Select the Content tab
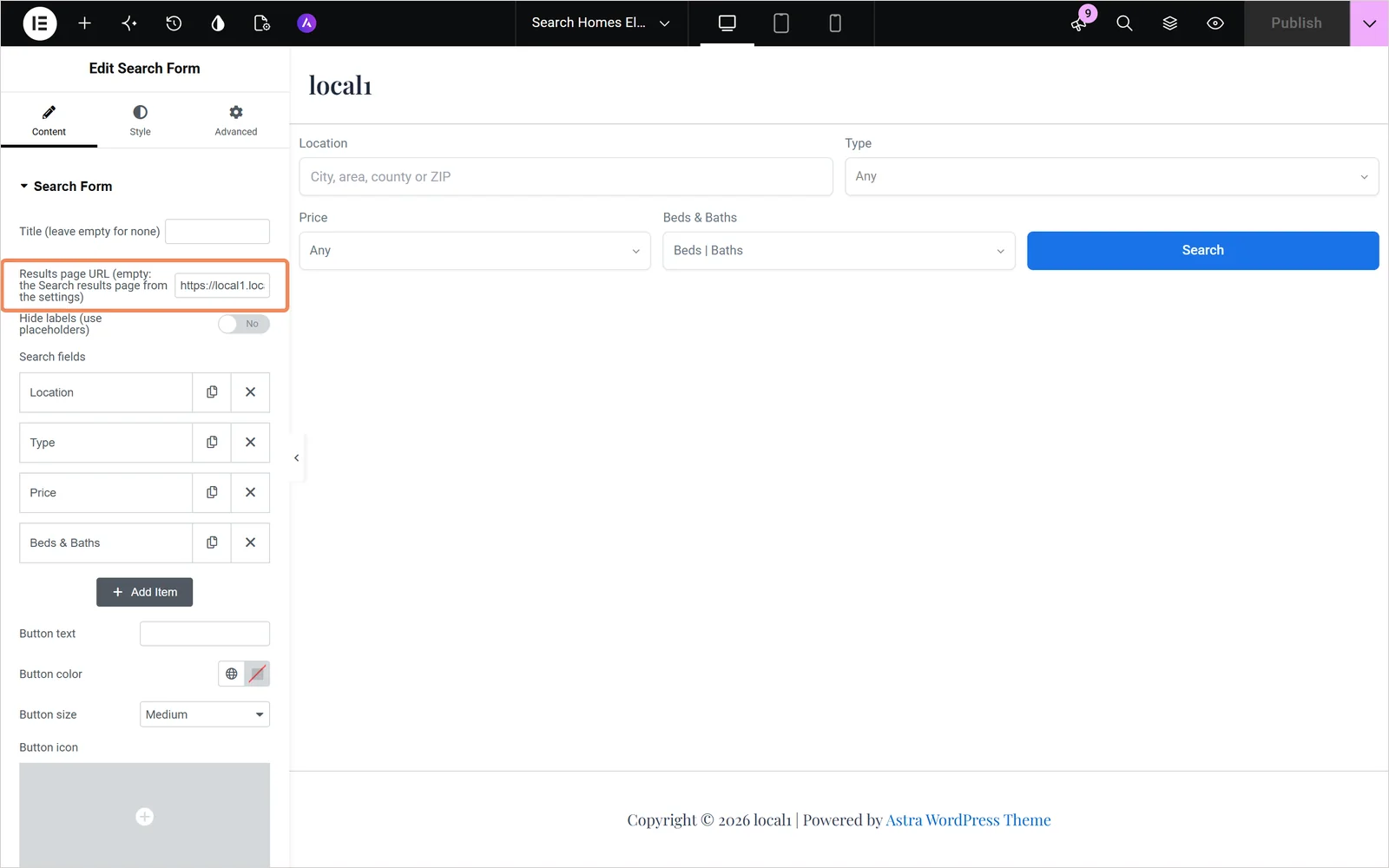Screen dimensions: 1389x868 (49, 121)
